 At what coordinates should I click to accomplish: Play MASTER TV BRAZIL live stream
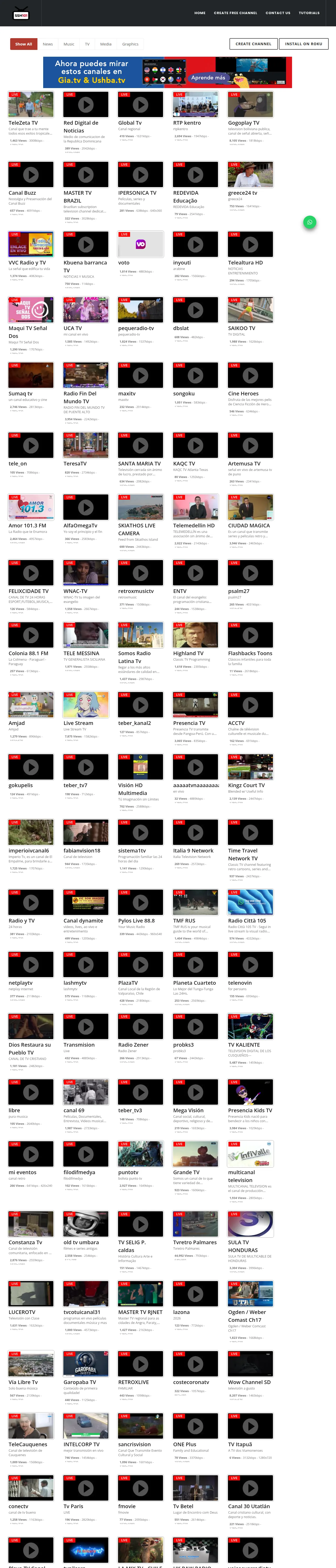(86, 175)
